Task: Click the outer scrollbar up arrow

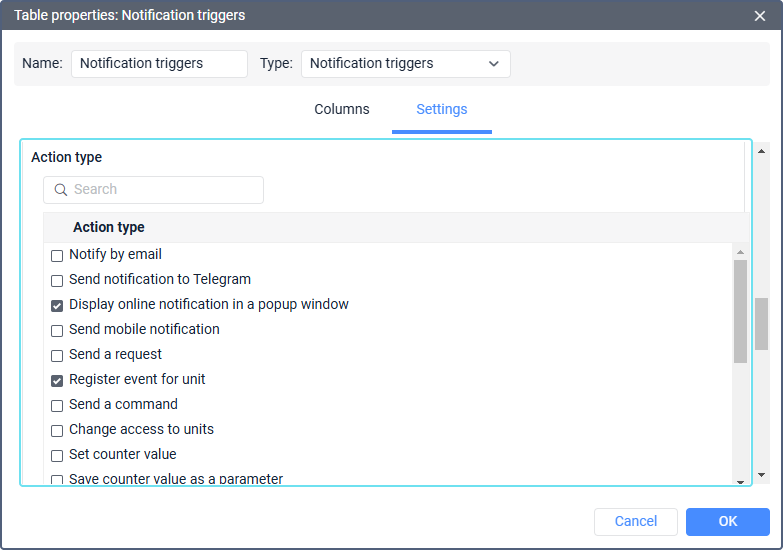Action: (761, 151)
